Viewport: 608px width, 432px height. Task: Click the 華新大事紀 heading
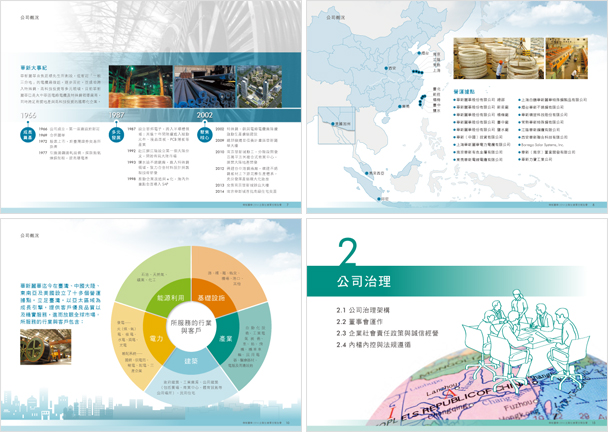click(34, 68)
